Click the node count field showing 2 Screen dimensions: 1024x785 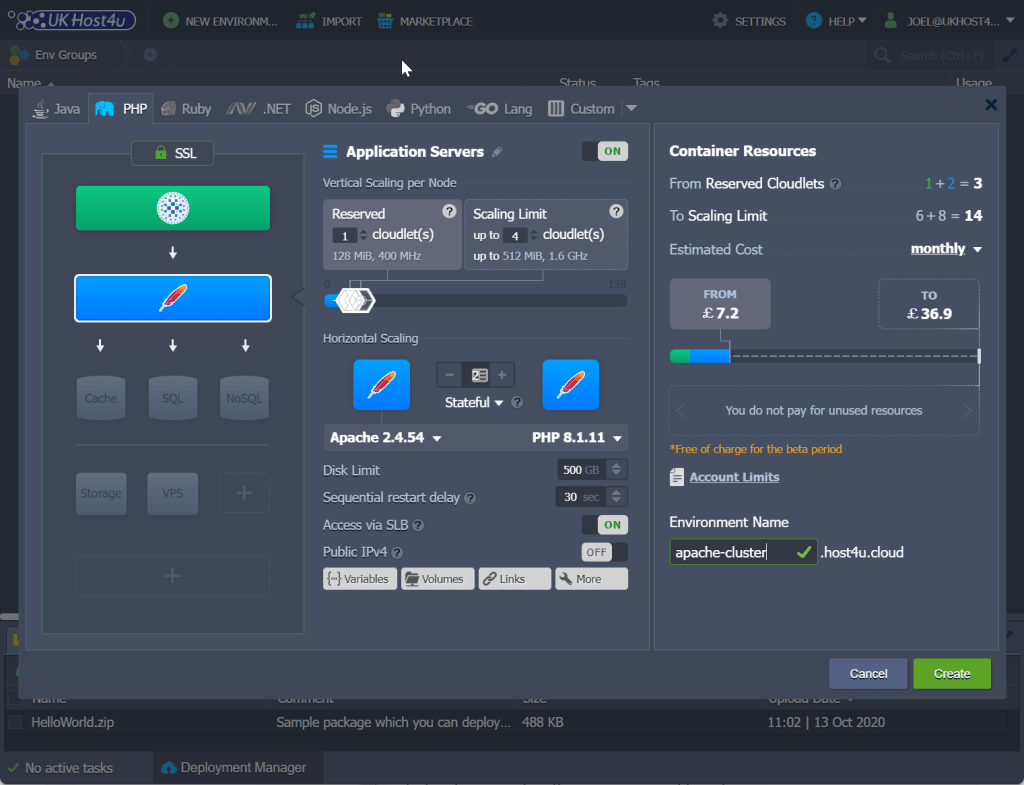point(479,375)
